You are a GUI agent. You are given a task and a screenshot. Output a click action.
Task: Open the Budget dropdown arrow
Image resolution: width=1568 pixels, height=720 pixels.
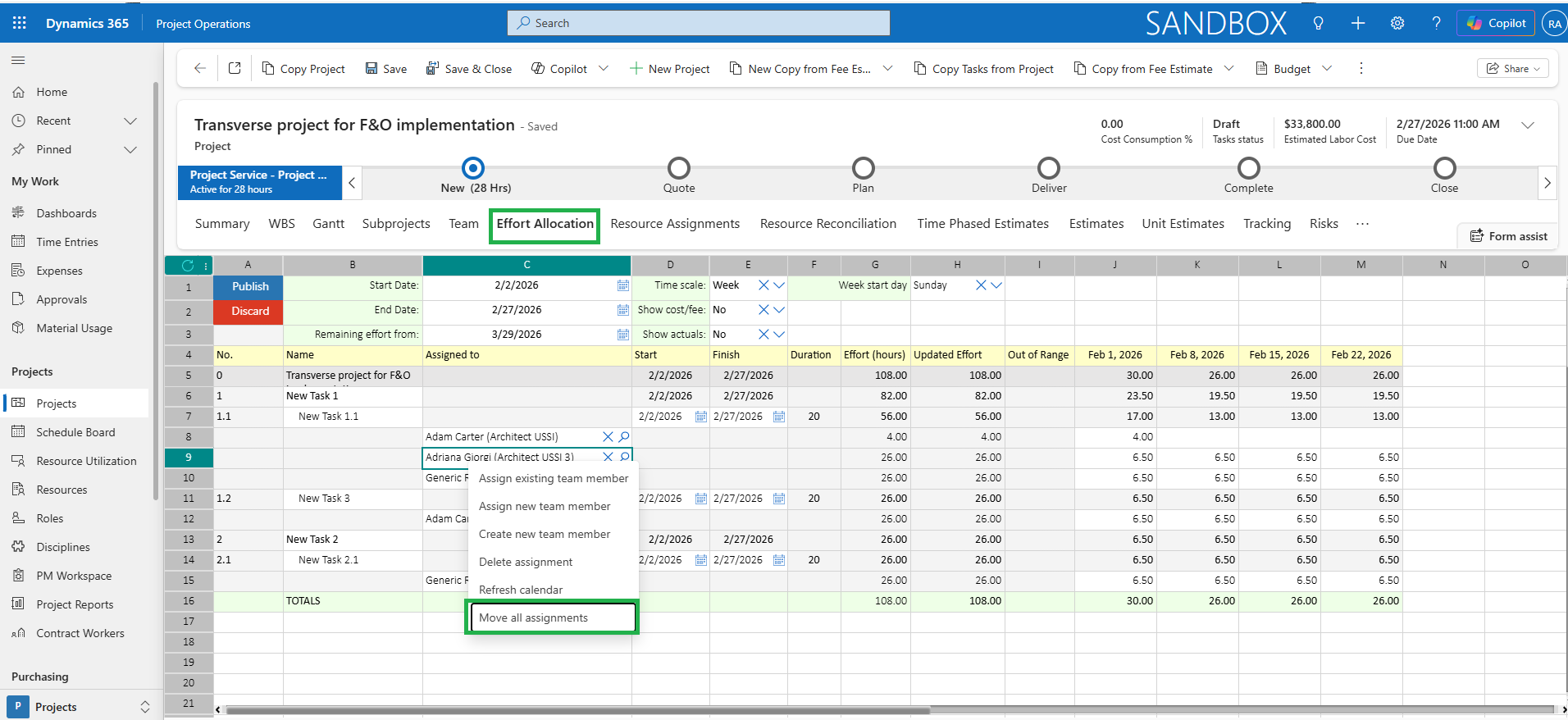pyautogui.click(x=1327, y=69)
